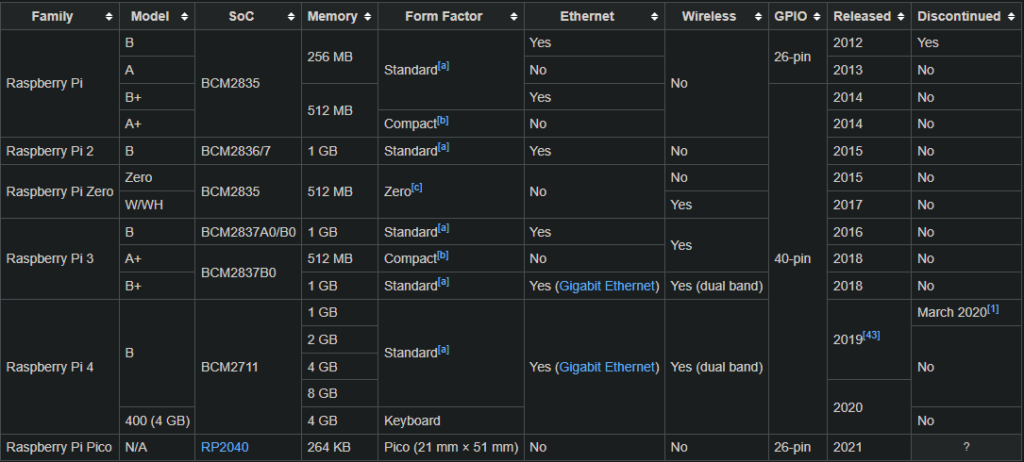
Task: Sort by Wireless column arrows
Action: point(755,17)
